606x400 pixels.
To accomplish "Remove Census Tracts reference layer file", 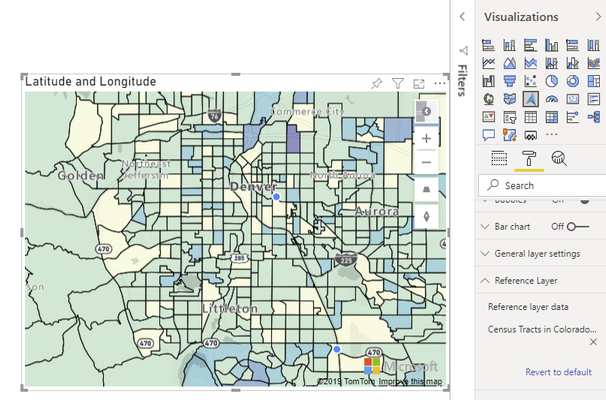I will (593, 342).
